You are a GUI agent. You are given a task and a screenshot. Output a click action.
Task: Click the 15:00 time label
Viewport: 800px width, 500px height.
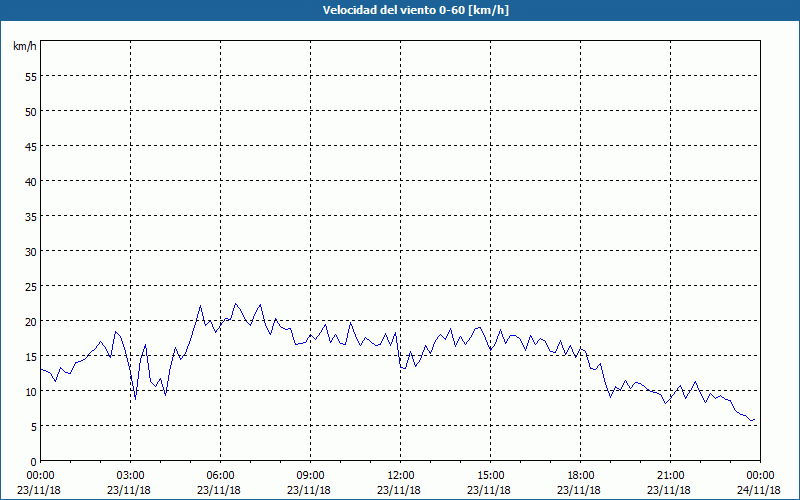(x=490, y=476)
